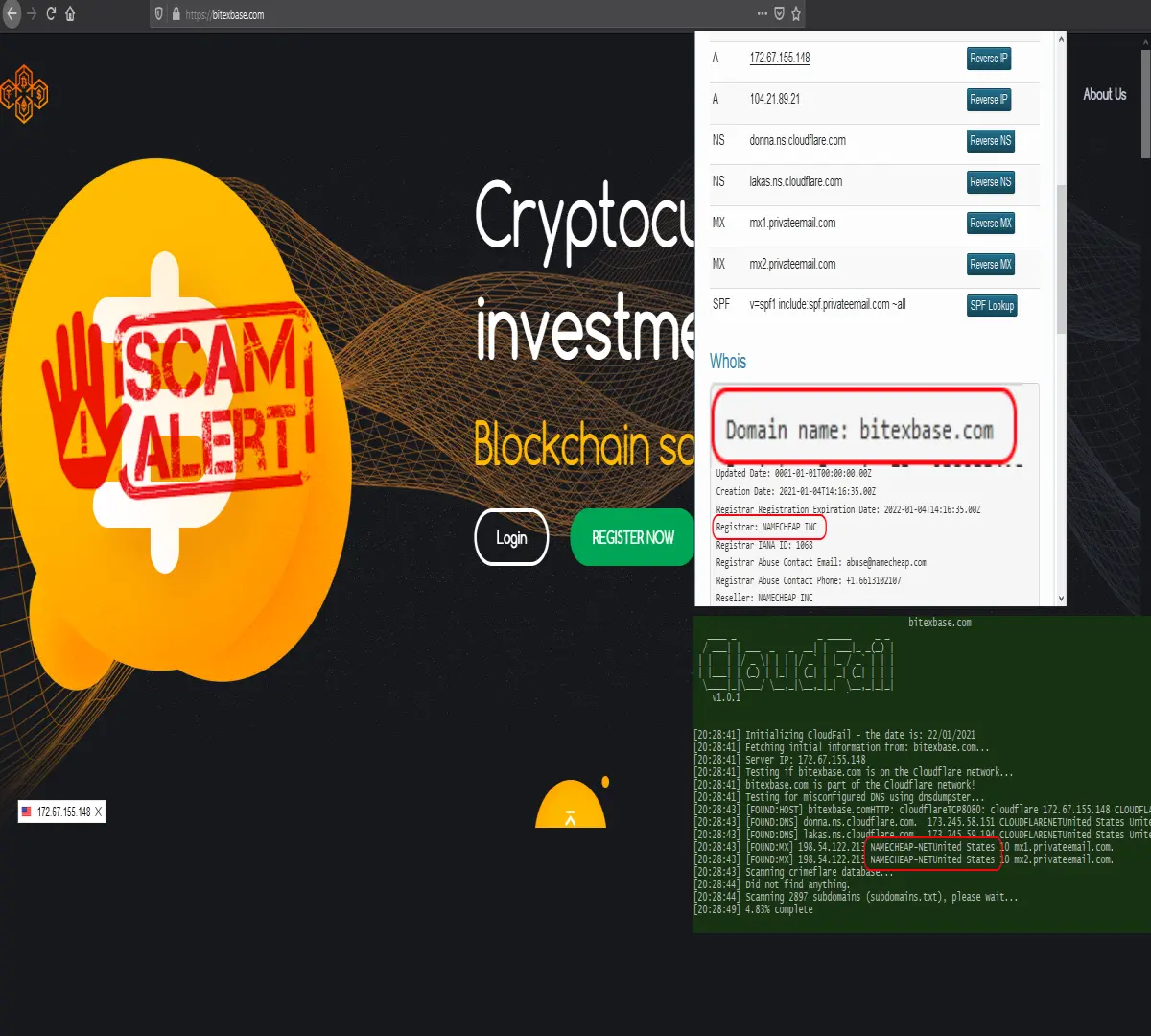The width and height of the screenshot is (1151, 1036).
Task: Save the page to Pocket icon
Action: pos(779,13)
